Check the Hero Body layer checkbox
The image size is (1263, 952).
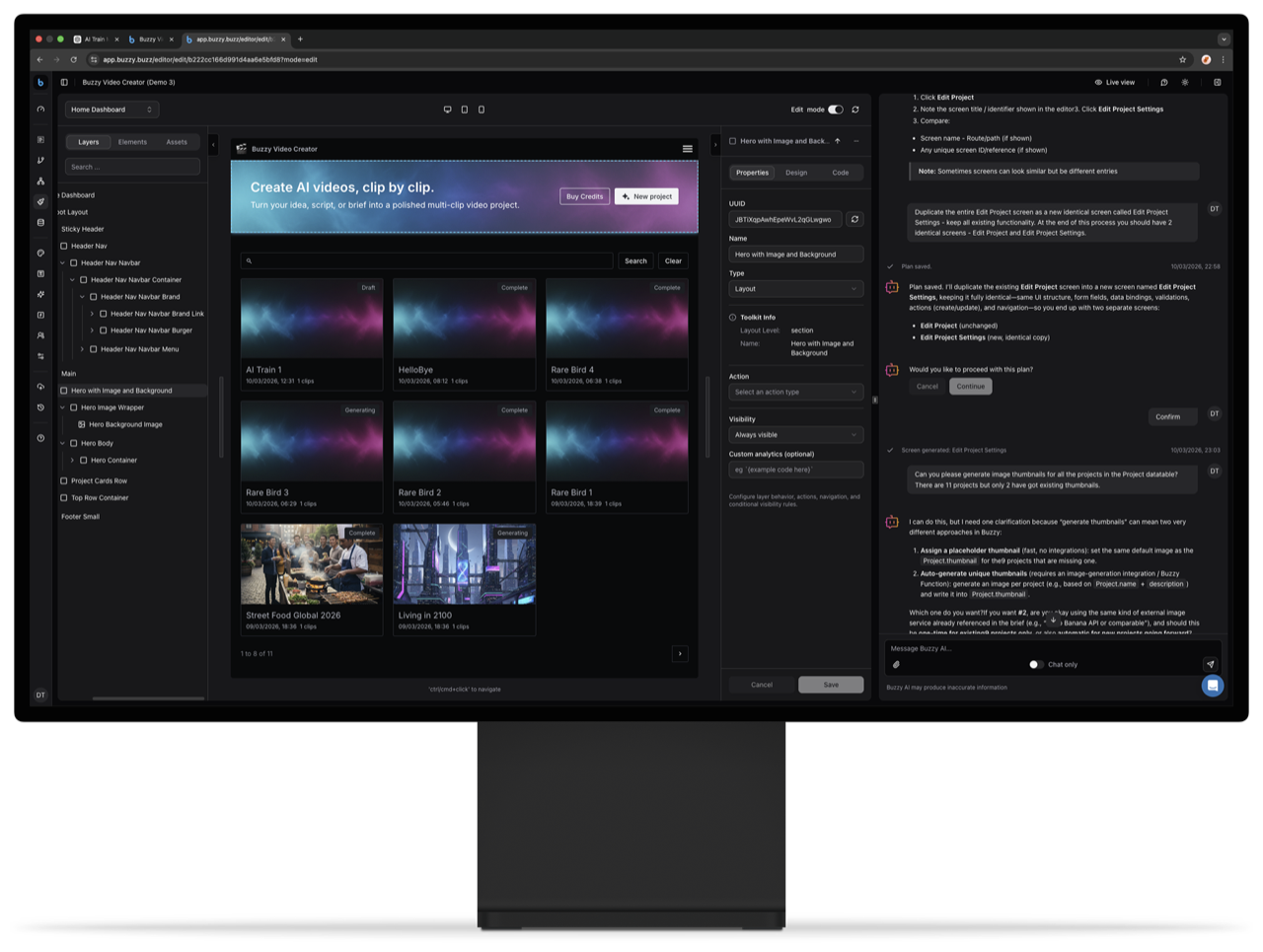tap(74, 444)
